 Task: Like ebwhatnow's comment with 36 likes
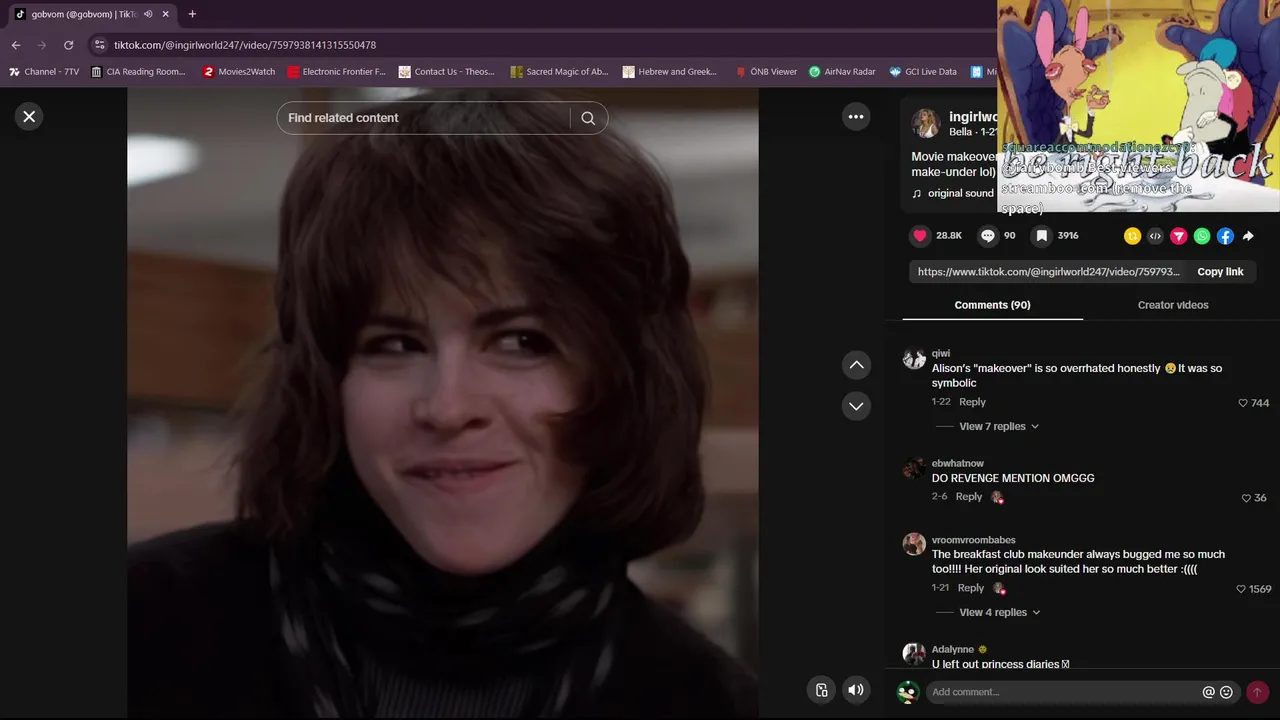coord(1246,498)
